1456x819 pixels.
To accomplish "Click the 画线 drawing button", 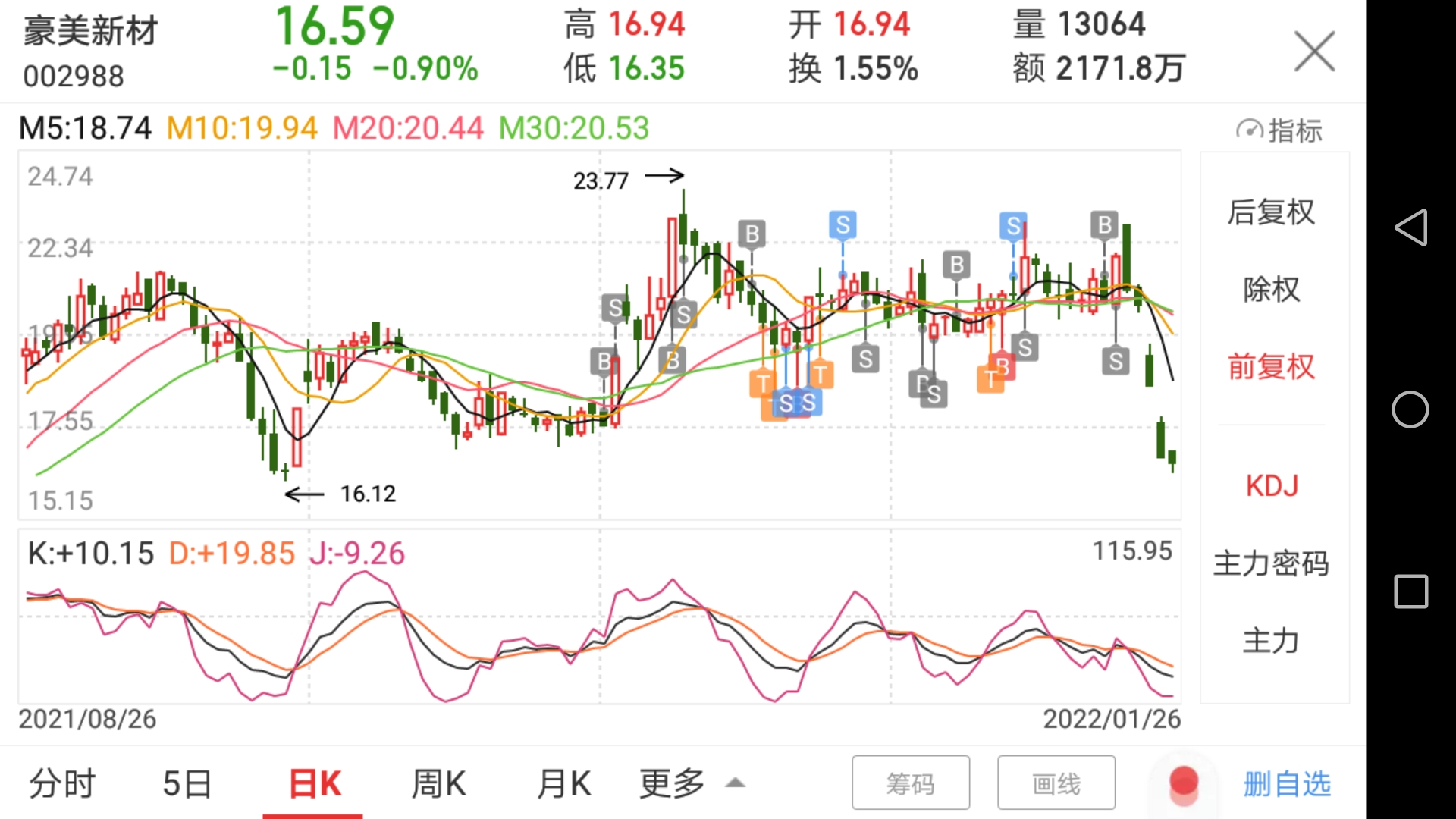I will pyautogui.click(x=1056, y=783).
